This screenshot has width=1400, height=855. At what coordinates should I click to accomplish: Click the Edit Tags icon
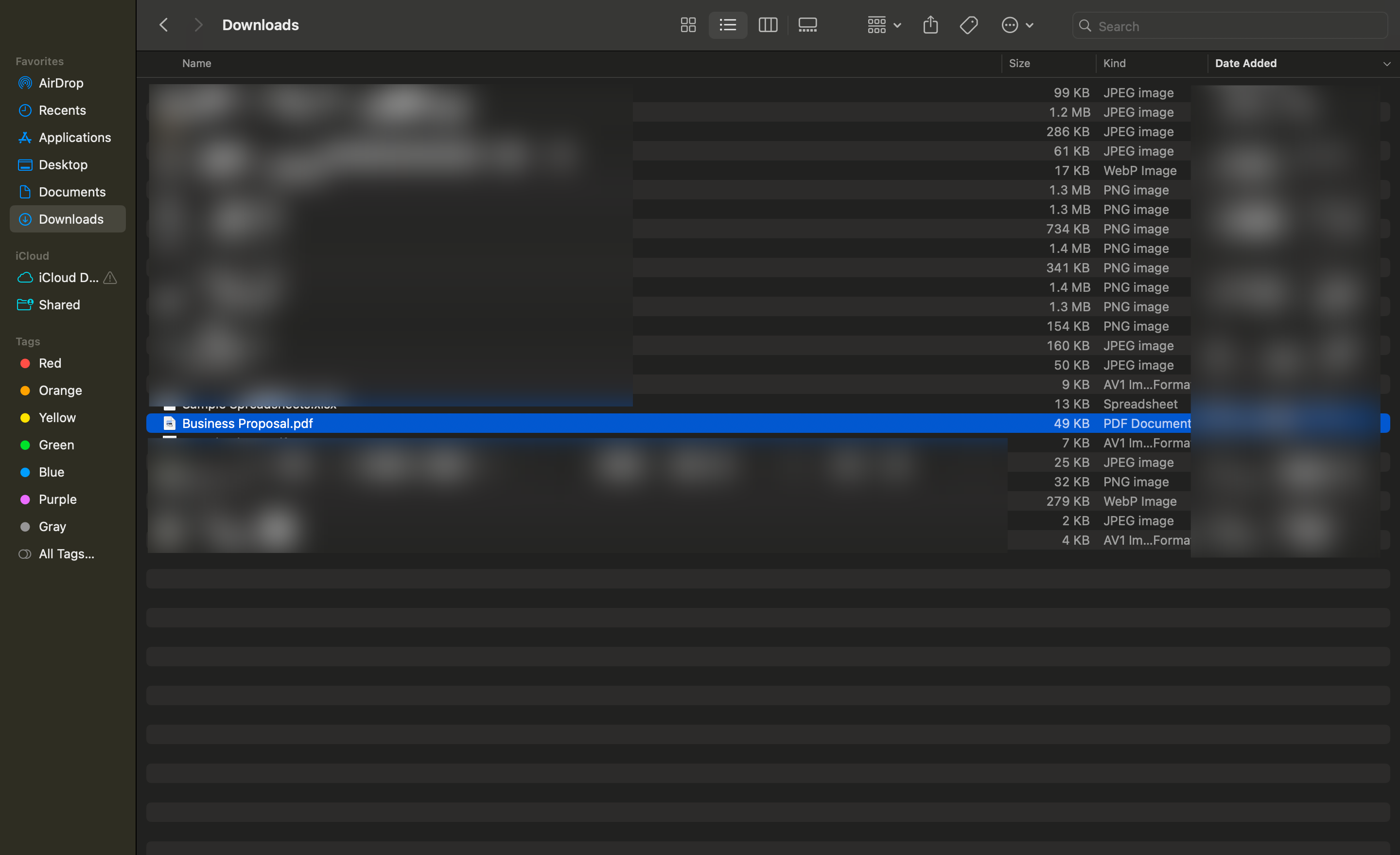point(969,25)
